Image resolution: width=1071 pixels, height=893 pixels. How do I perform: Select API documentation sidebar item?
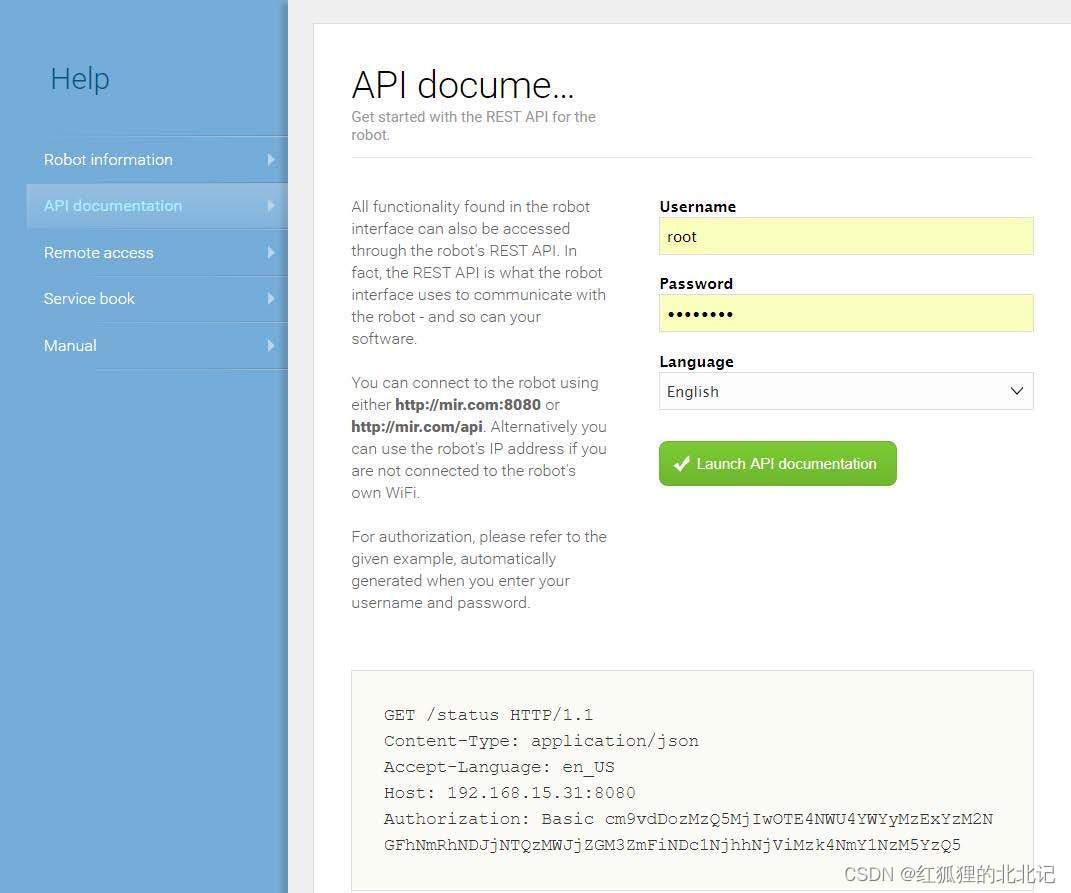[157, 206]
